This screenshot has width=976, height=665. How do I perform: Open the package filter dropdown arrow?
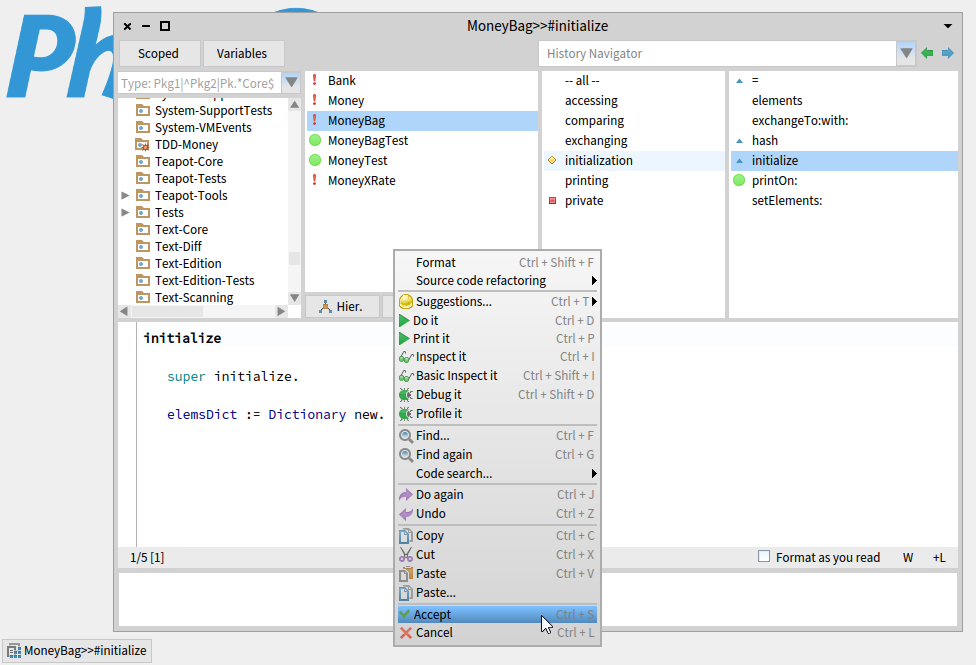[x=291, y=83]
